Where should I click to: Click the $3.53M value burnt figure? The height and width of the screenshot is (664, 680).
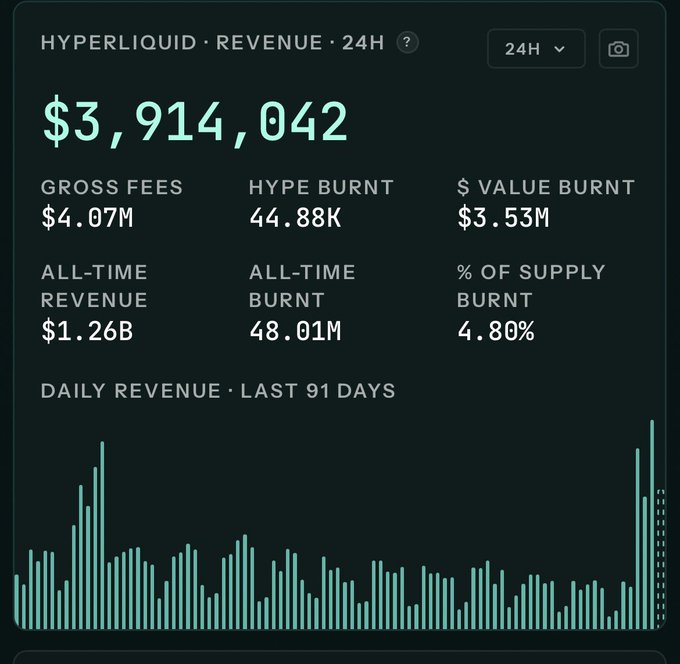(503, 218)
